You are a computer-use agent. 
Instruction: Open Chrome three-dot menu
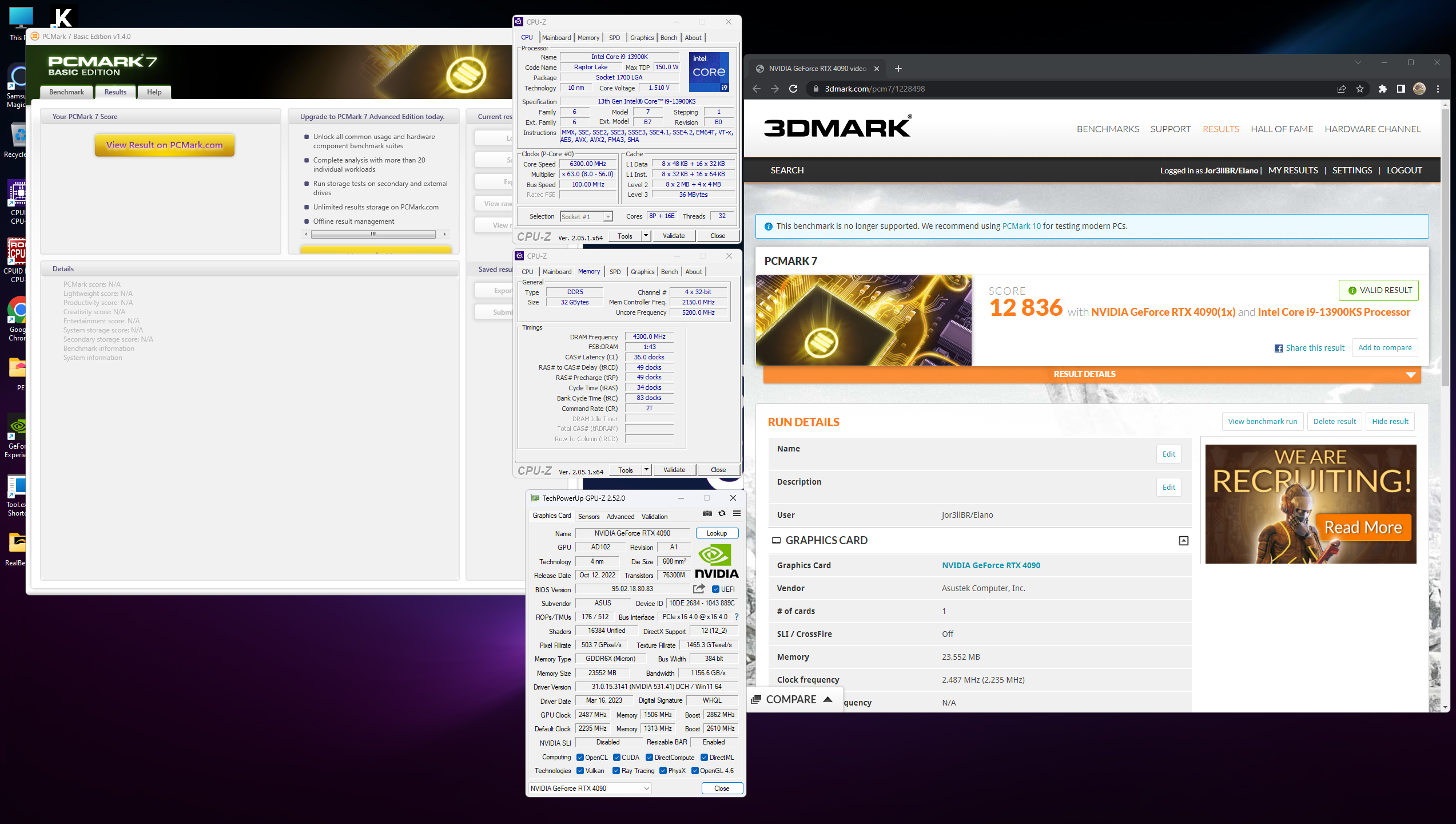pyautogui.click(x=1438, y=89)
